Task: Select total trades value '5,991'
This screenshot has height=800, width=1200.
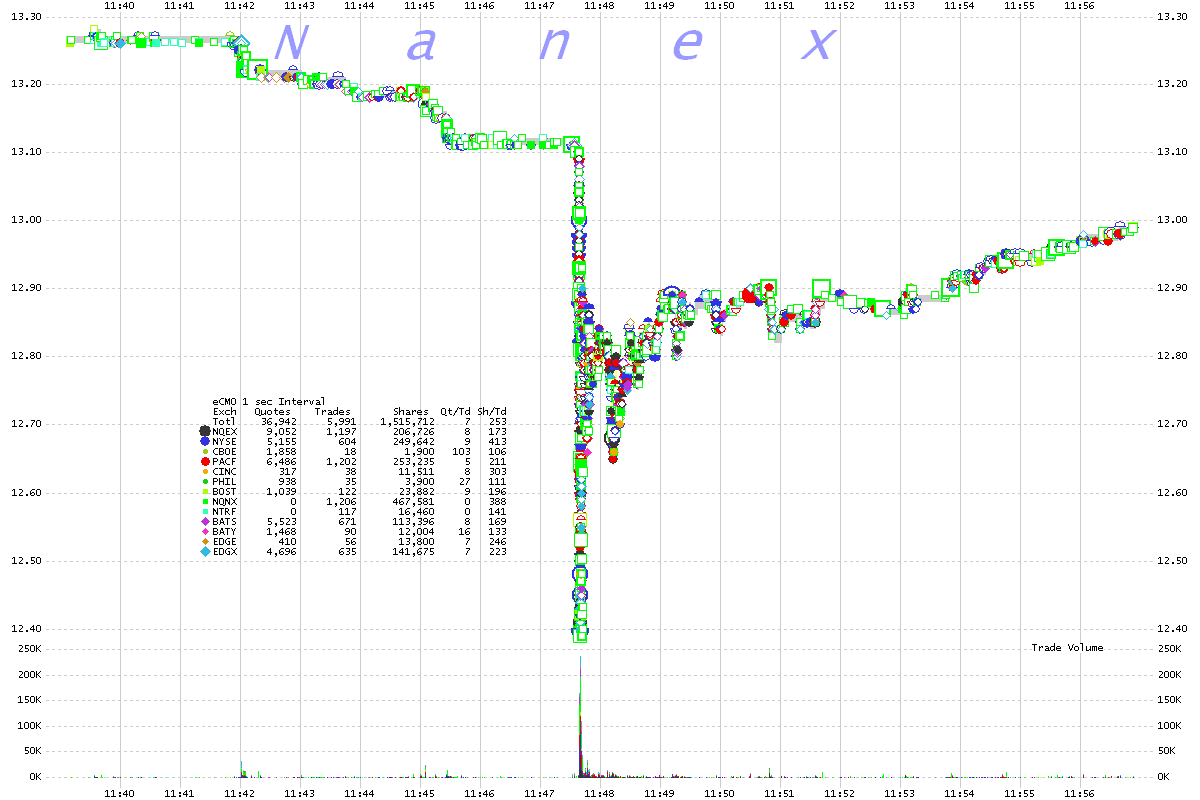Action: (341, 421)
